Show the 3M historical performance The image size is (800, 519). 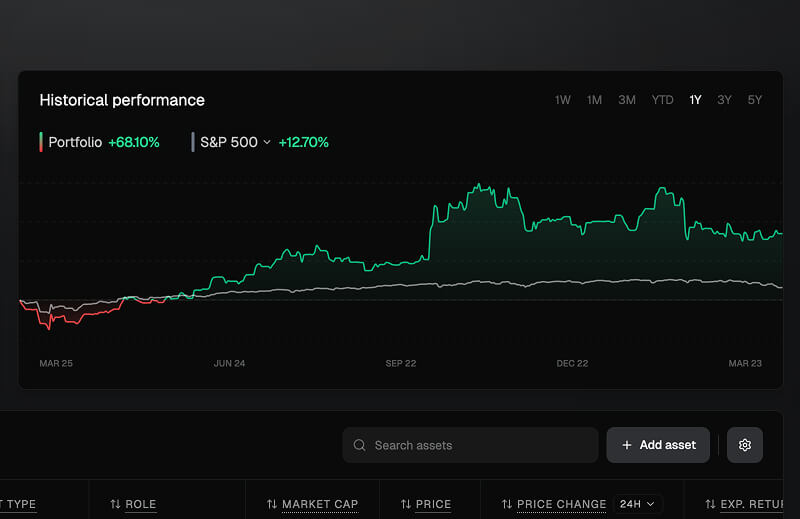627,100
